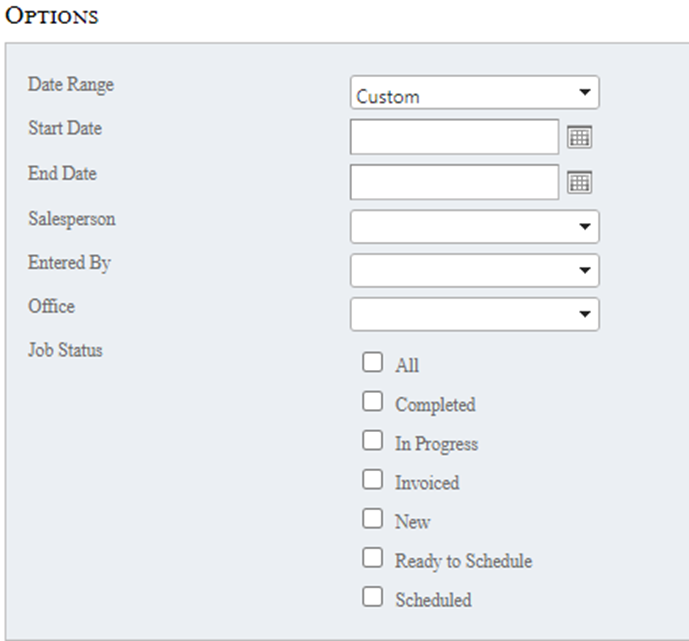689x641 pixels.
Task: Open the Start Date calendar picker icon
Action: (x=580, y=138)
